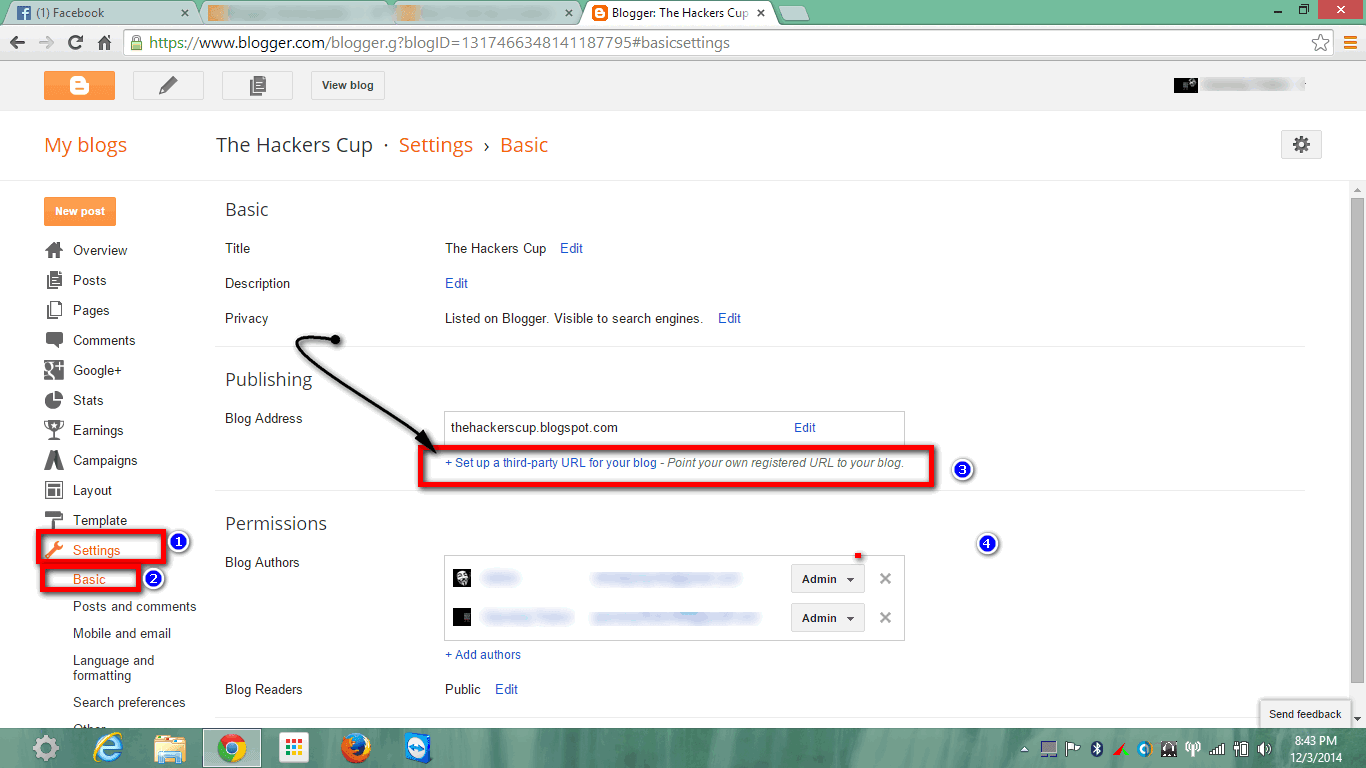Click the Pages icon in sidebar
The image size is (1366, 768).
click(x=54, y=310)
